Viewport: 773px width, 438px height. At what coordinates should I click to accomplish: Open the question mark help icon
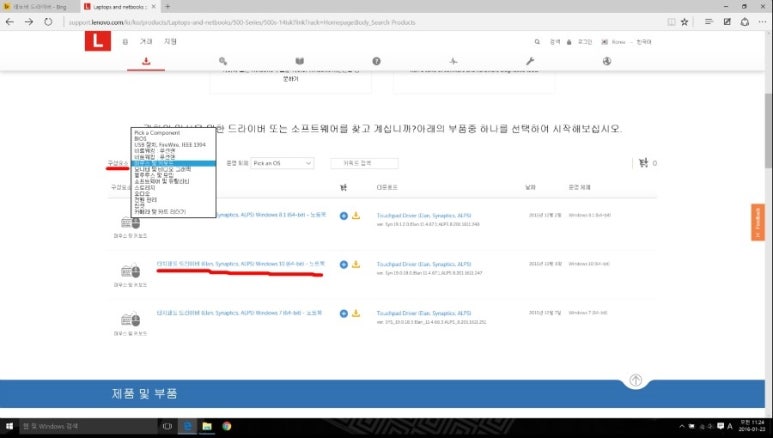(x=376, y=61)
